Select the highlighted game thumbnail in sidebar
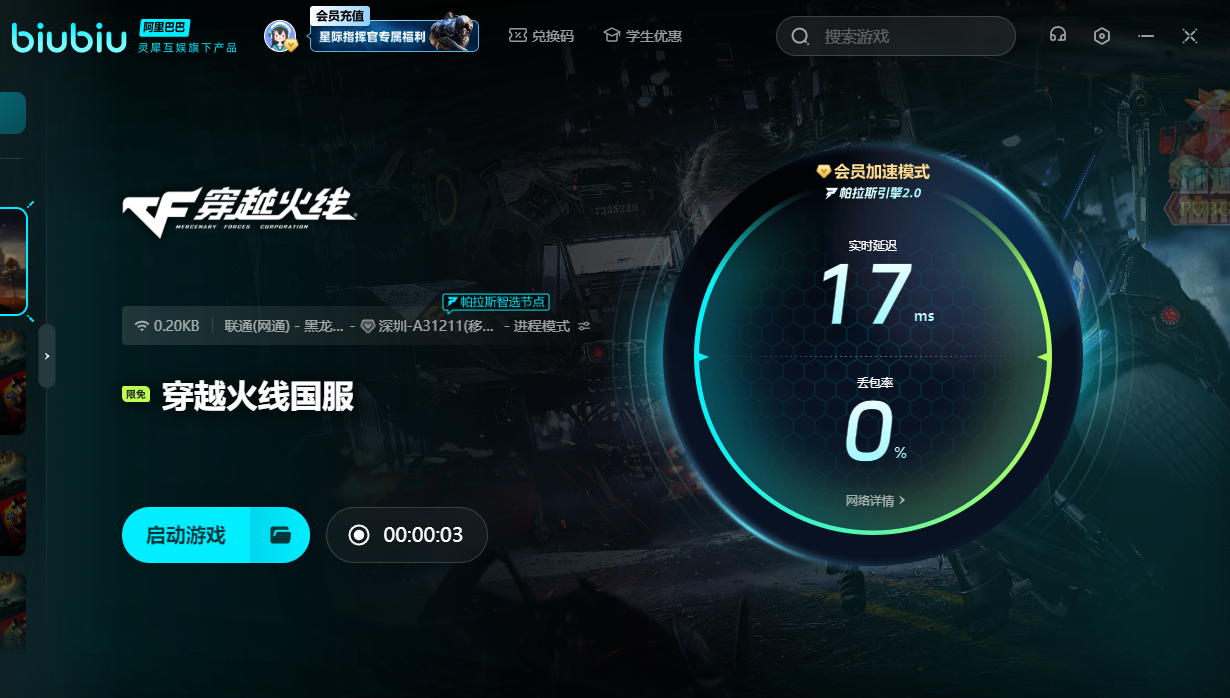Viewport: 1230px width, 698px height. tap(12, 262)
